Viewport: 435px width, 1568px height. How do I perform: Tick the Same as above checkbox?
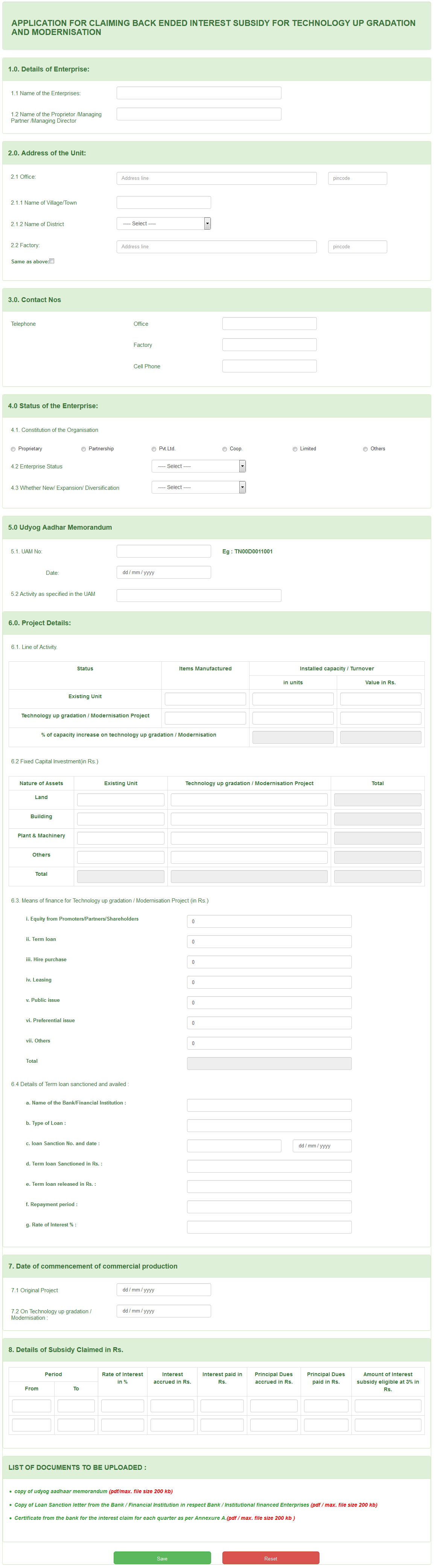pos(52,261)
